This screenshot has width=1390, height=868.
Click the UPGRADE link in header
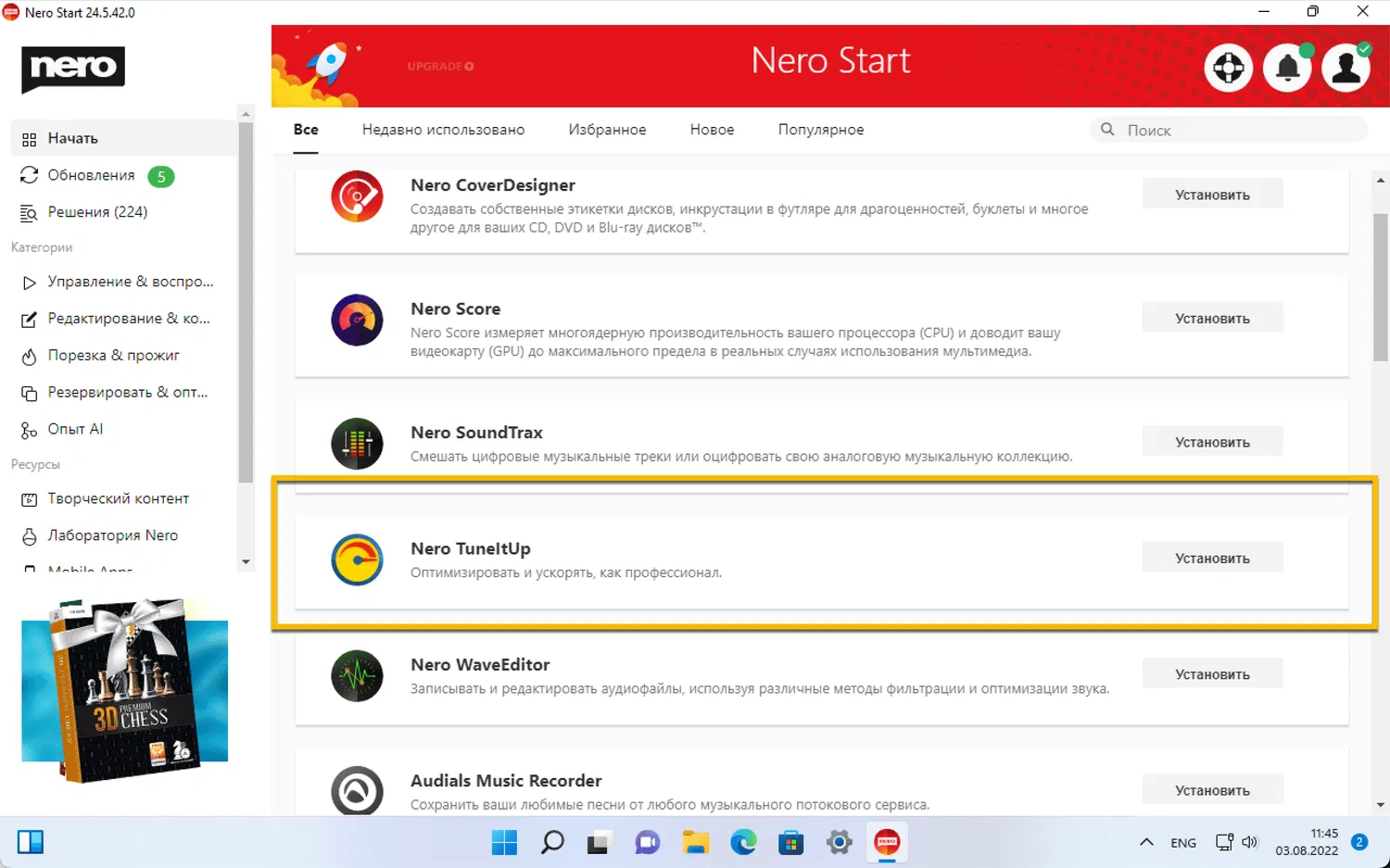tap(440, 67)
